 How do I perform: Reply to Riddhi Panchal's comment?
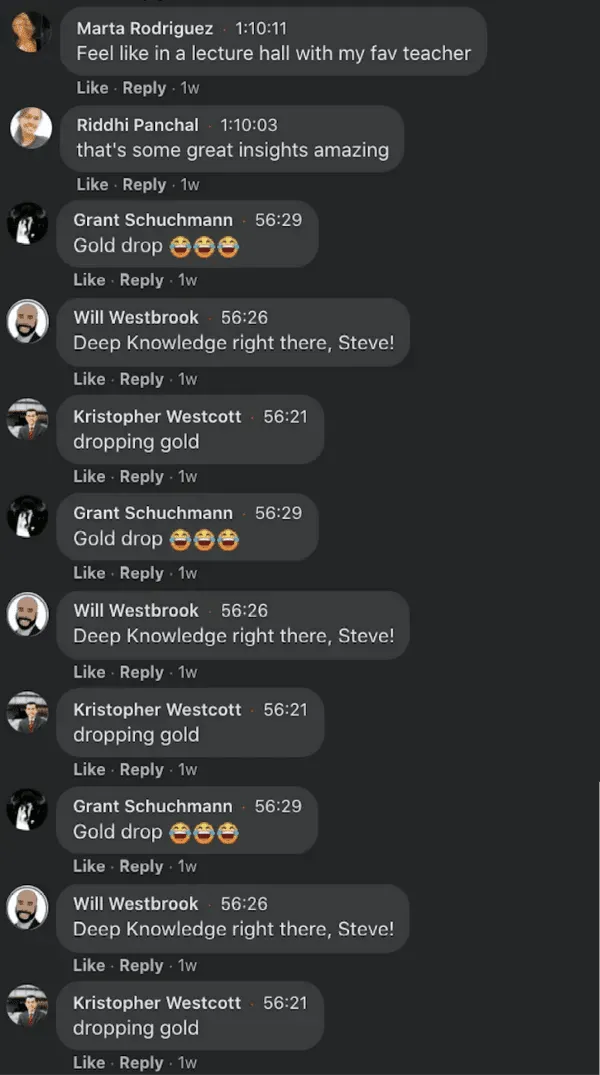coord(144,184)
